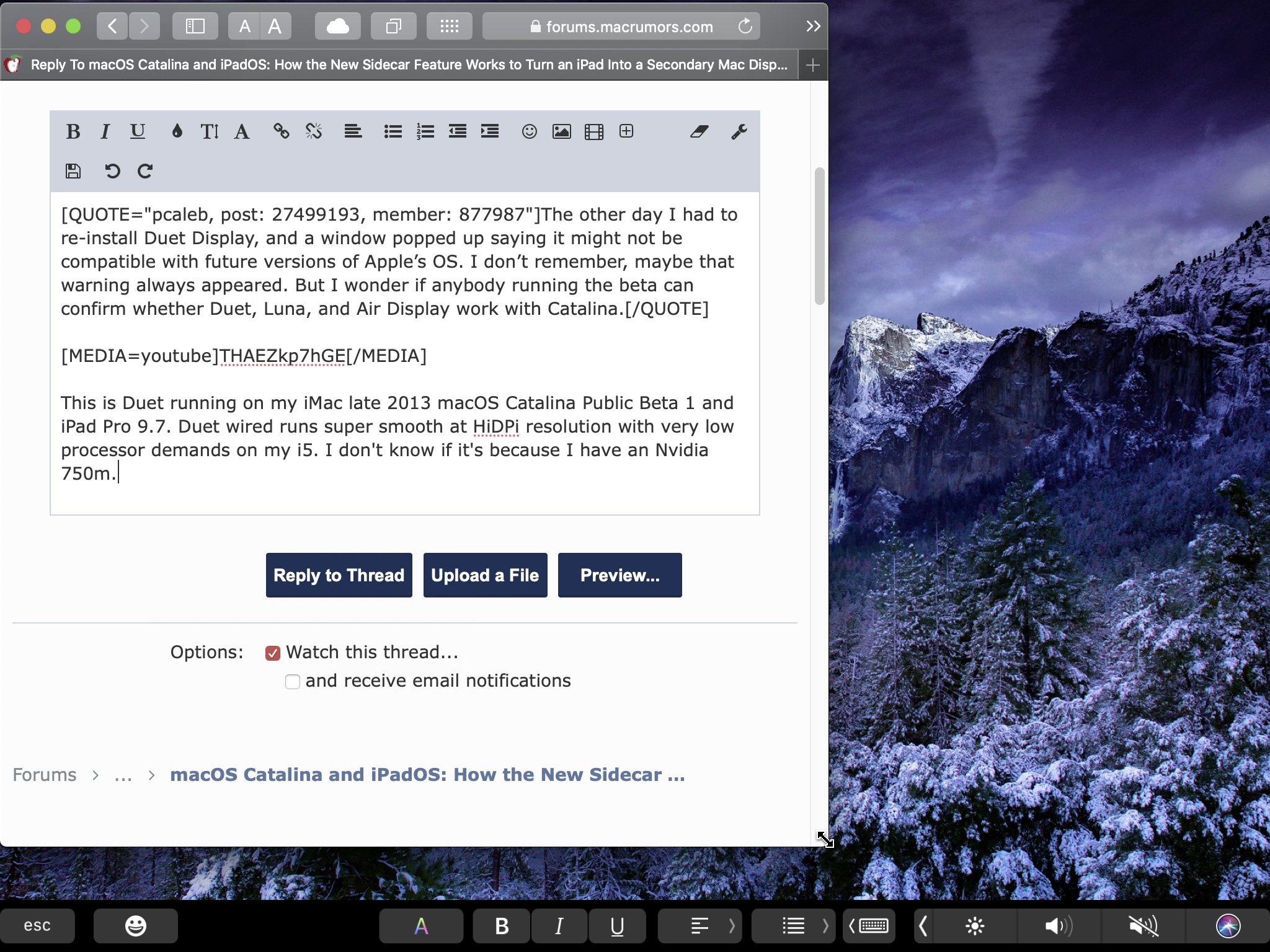Show the Safari sidebar
This screenshot has height=952, width=1270.
tap(195, 26)
